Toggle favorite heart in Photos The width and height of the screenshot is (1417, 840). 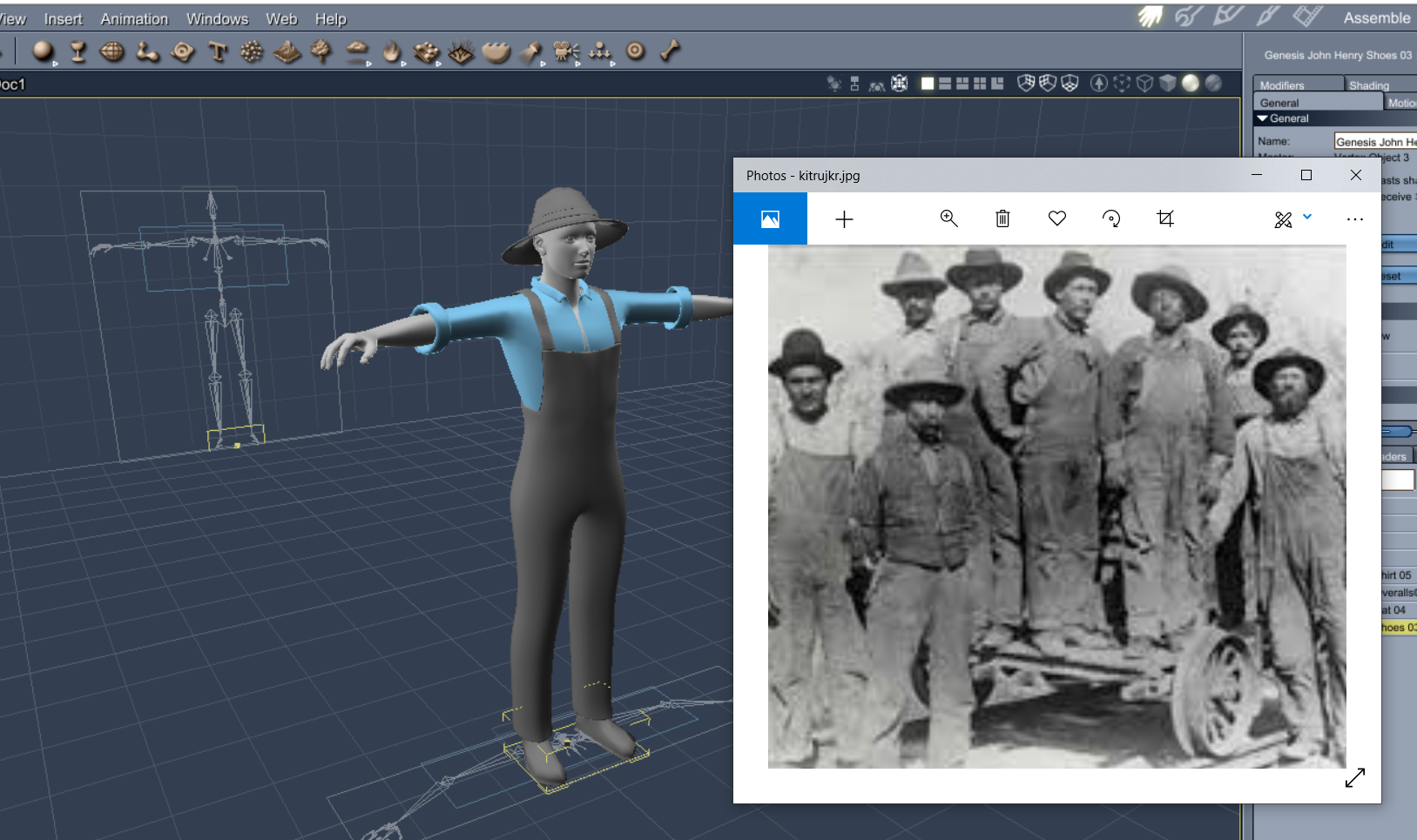point(1057,218)
